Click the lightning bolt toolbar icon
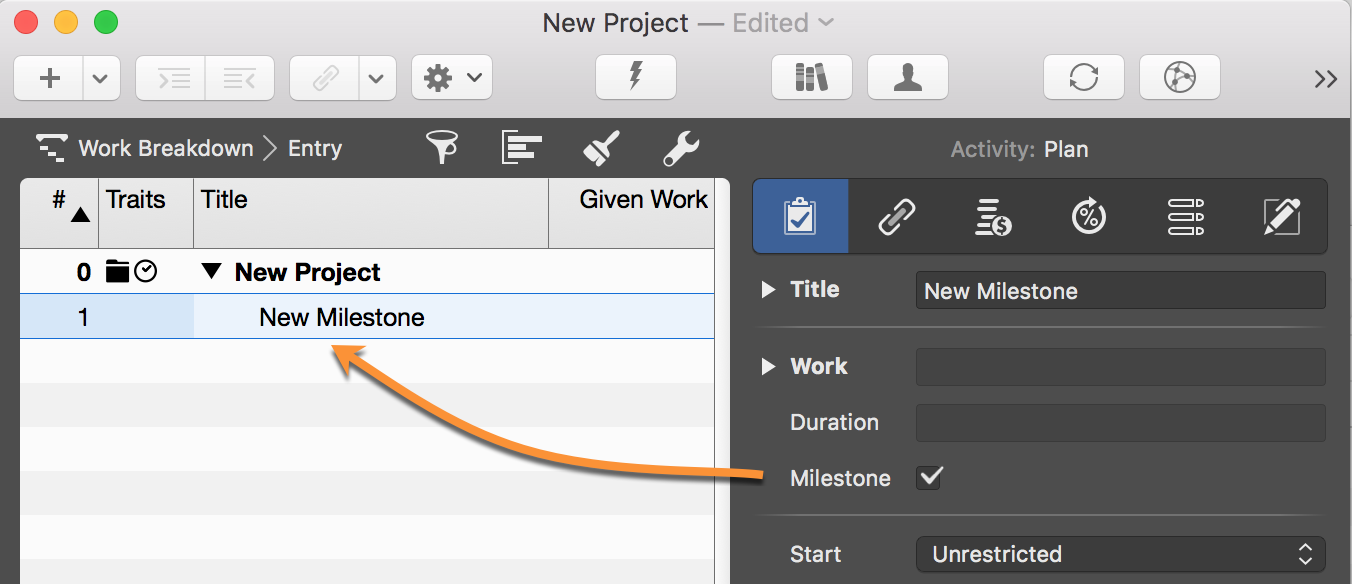This screenshot has width=1352, height=584. tap(635, 77)
